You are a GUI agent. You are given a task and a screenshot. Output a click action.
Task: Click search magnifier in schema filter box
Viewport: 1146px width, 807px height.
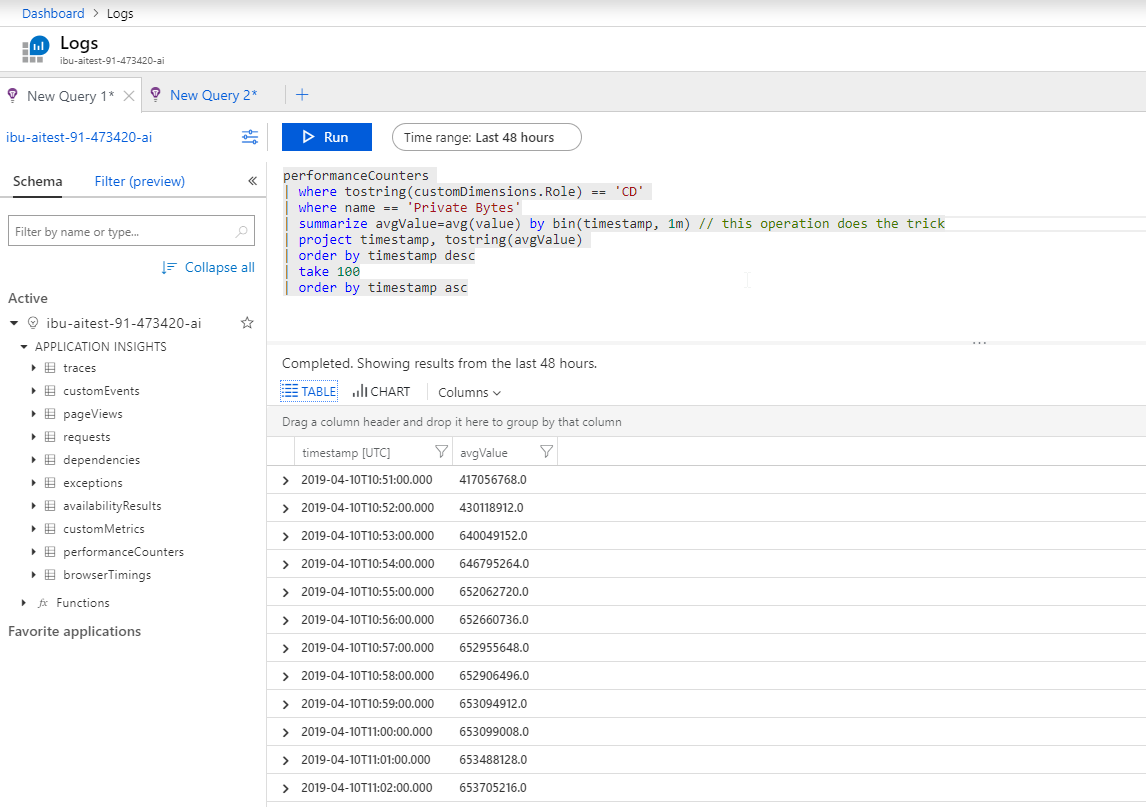click(x=241, y=232)
